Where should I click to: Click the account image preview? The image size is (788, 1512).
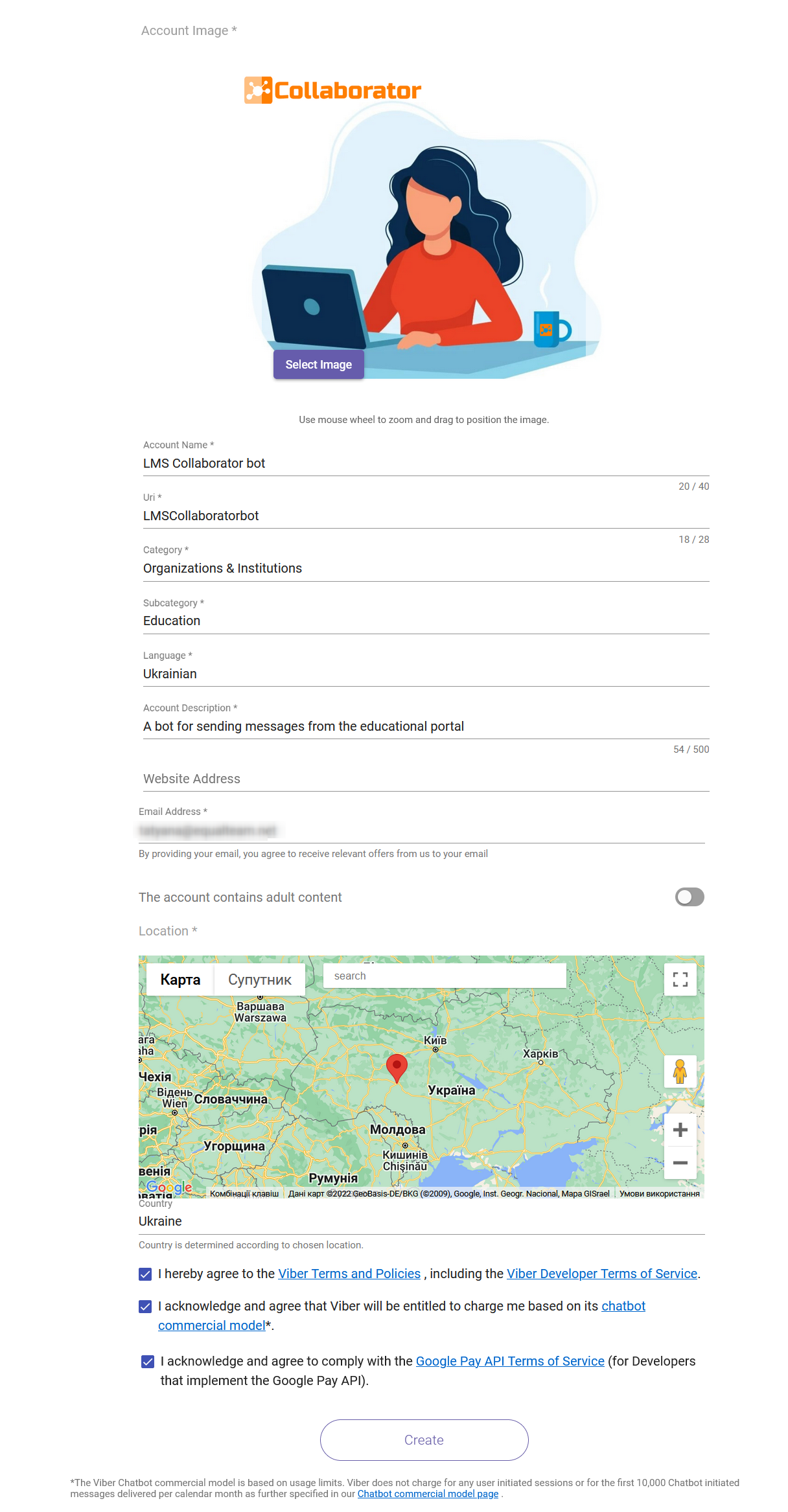(424, 227)
